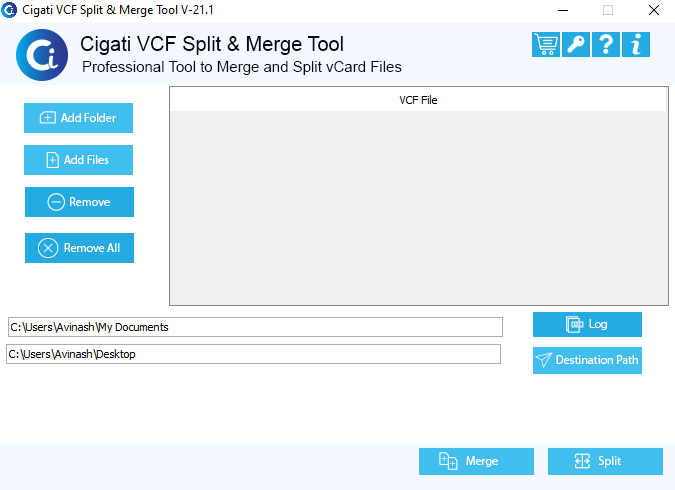Screen dimensions: 675x490
Task: Click the X circle icon in Remove All
Action: click(x=48, y=248)
